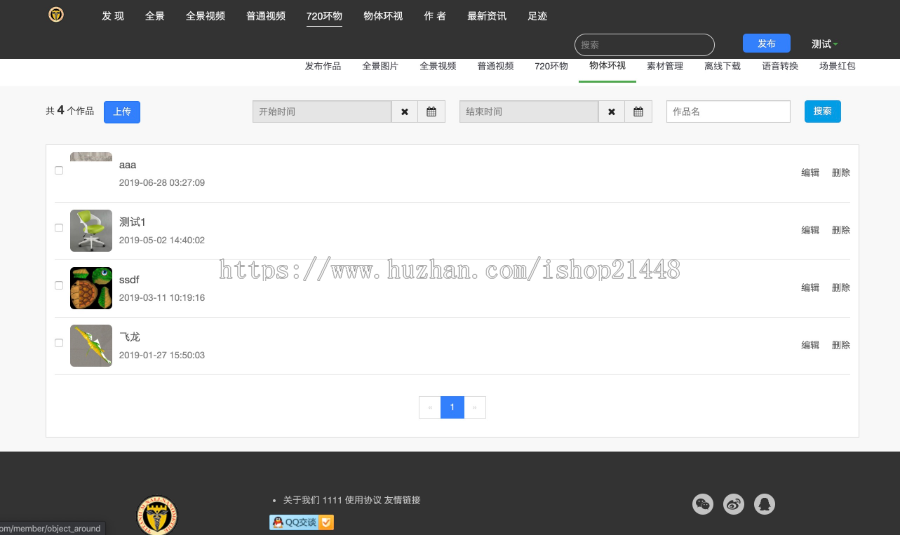
Task: Open the 使用协议 footer link
Action: pyautogui.click(x=363, y=500)
